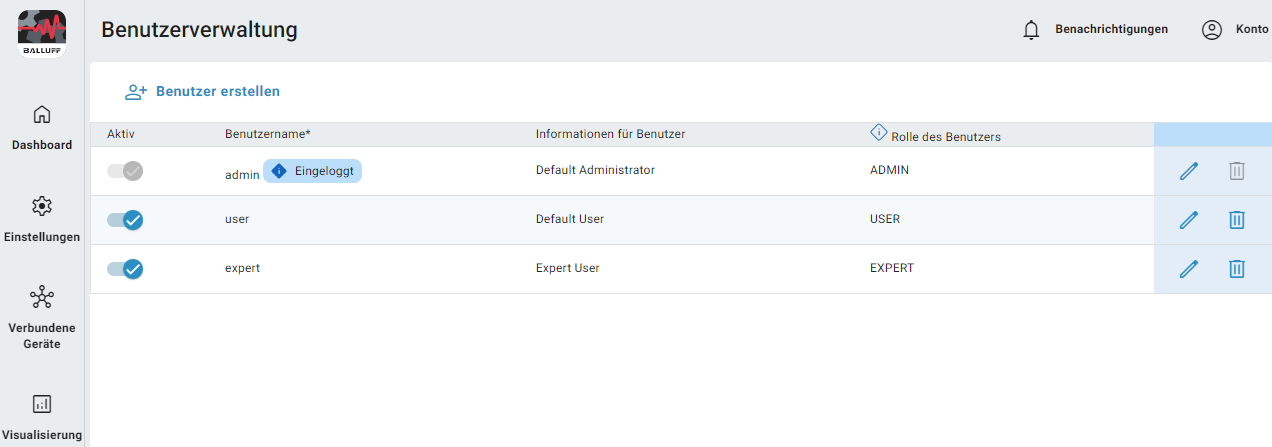Screen dimensions: 1272x447
Task: Edit the expert user with pencil icon
Action: point(1189,268)
